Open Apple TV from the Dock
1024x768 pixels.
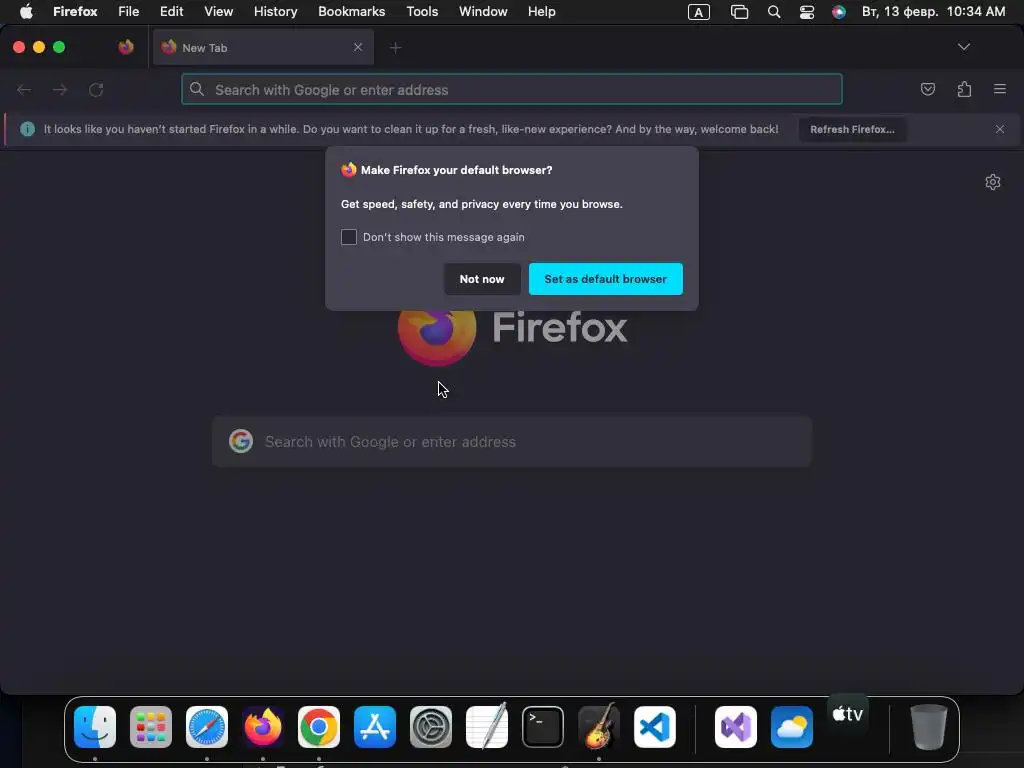click(848, 714)
